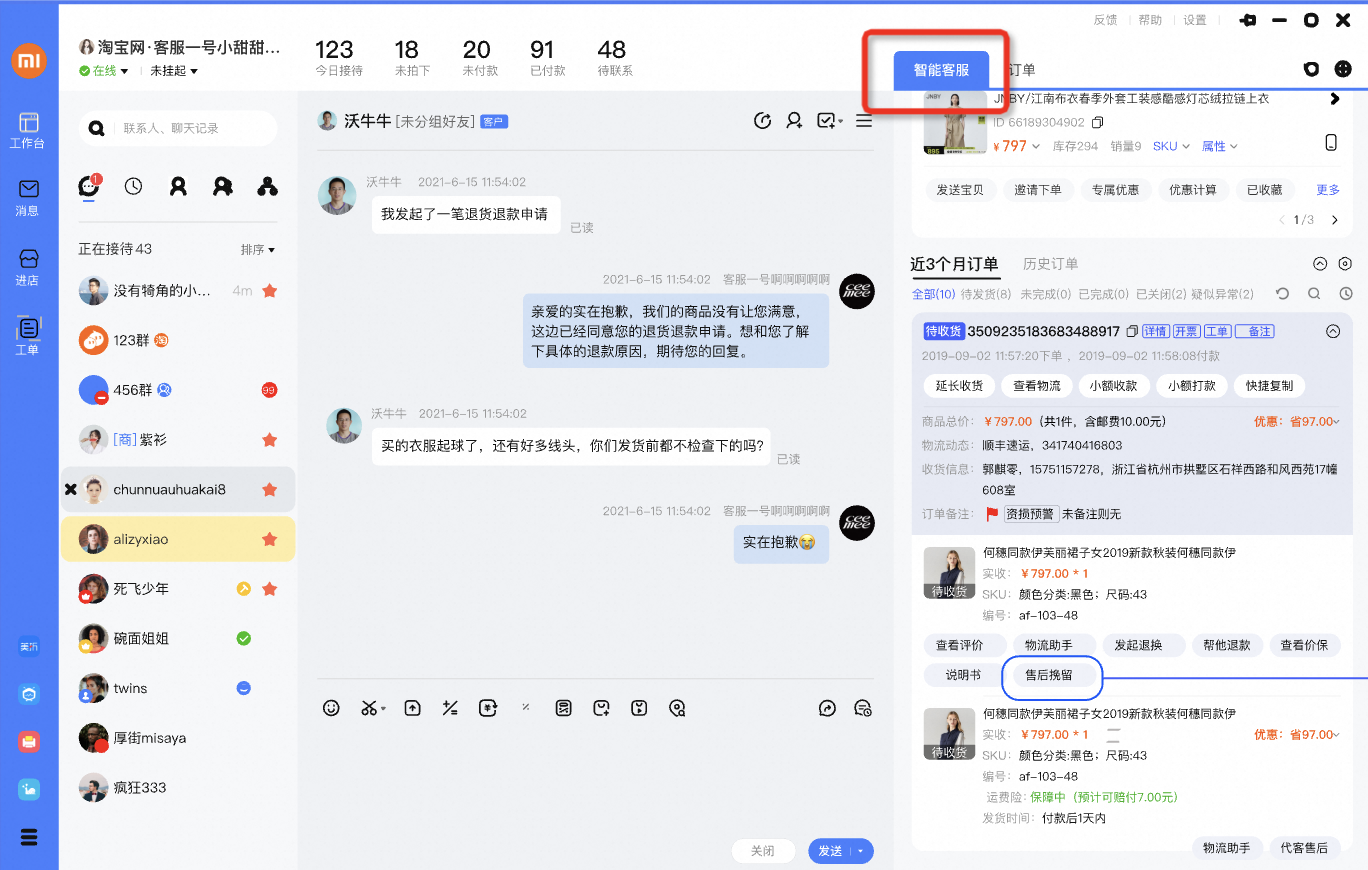The width and height of the screenshot is (1368, 870).
Task: Click the refresh/transfer icon in chat header
Action: coord(763,120)
